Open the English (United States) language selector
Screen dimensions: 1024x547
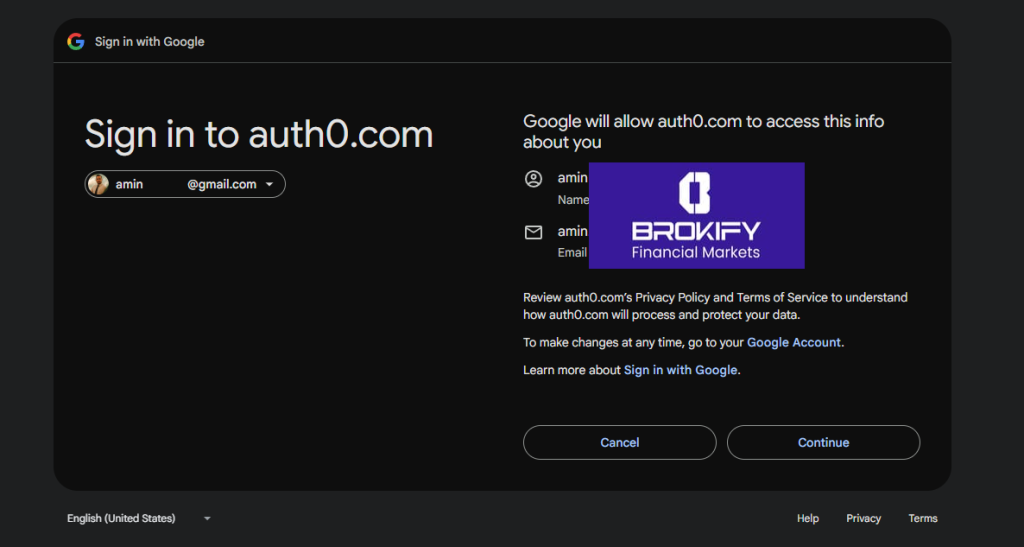121,518
